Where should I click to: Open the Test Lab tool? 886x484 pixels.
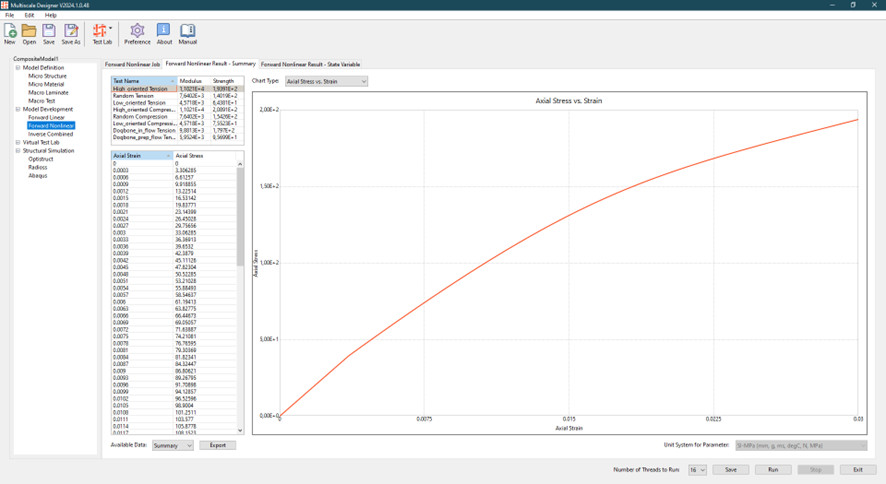(101, 34)
